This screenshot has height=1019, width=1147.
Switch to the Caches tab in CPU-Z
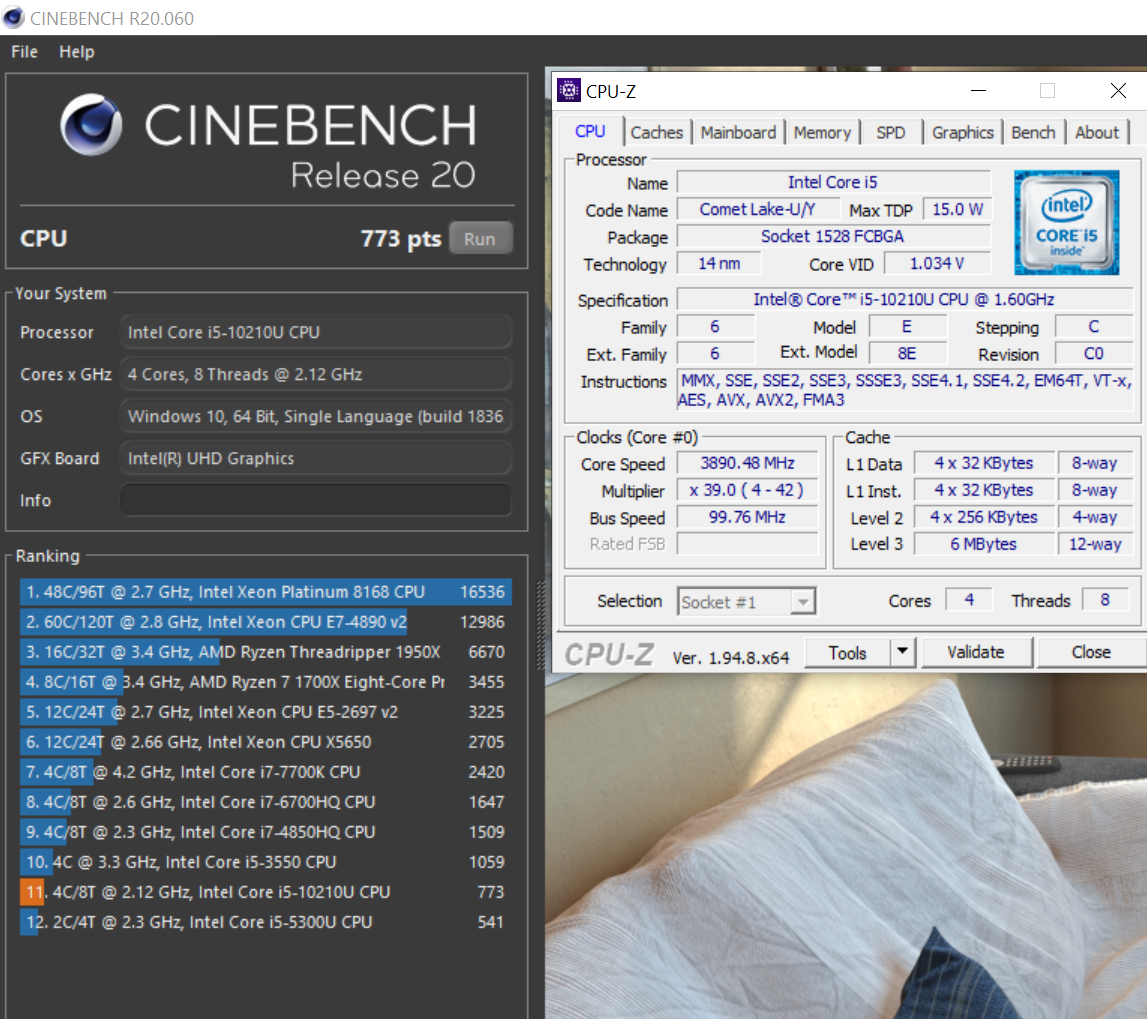click(x=656, y=132)
